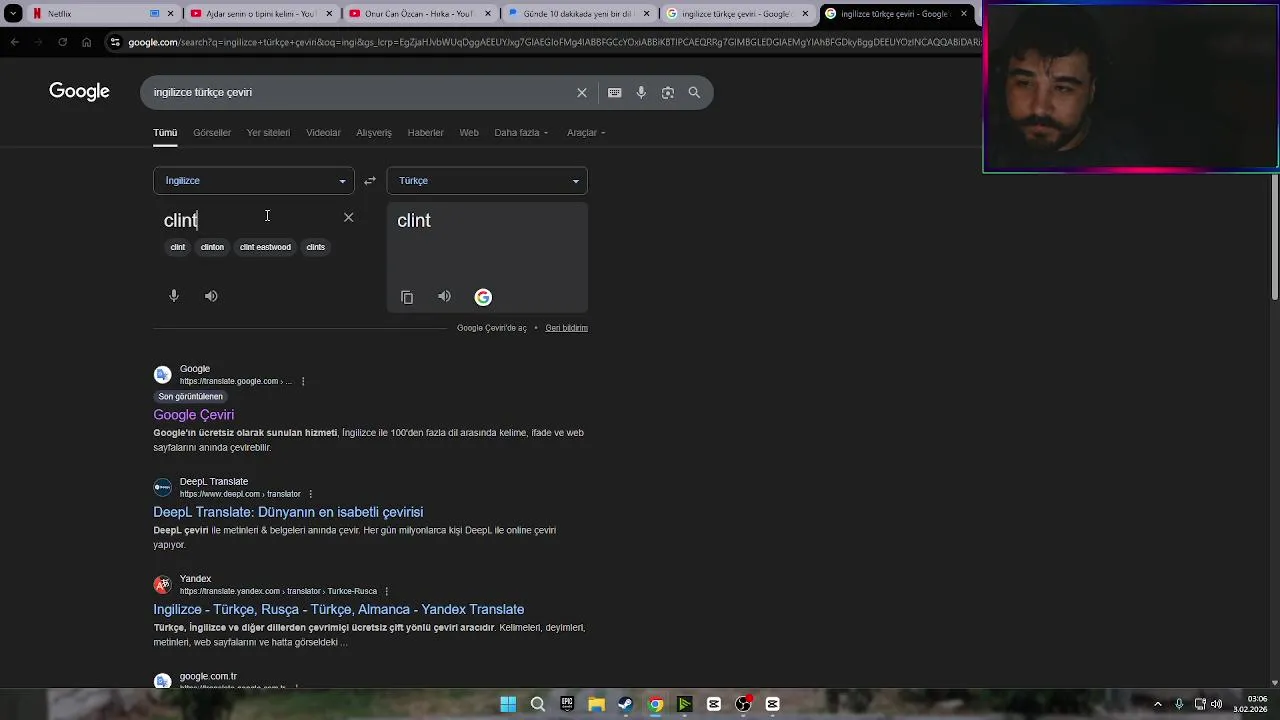This screenshot has width=1280, height=720.
Task: Click the browser address bar URL
Action: coord(553,42)
